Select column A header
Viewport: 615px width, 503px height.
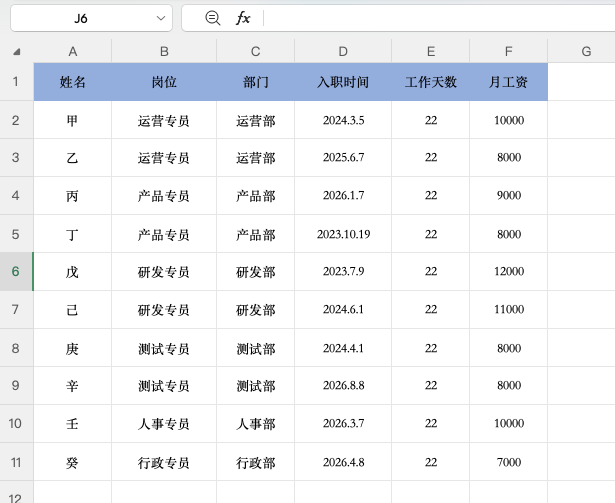pyautogui.click(x=73, y=51)
